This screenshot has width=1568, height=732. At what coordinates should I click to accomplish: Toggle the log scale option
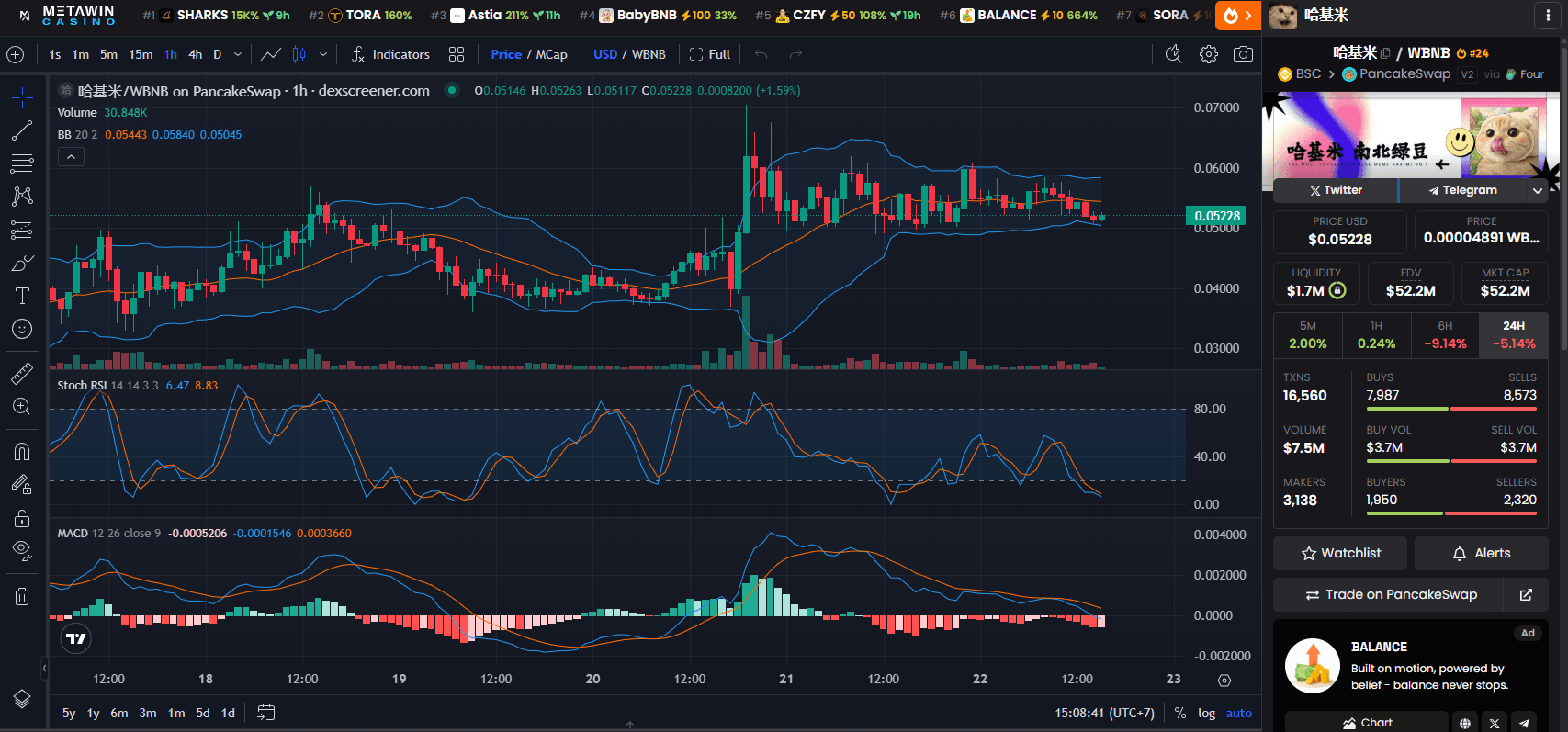[x=1206, y=713]
